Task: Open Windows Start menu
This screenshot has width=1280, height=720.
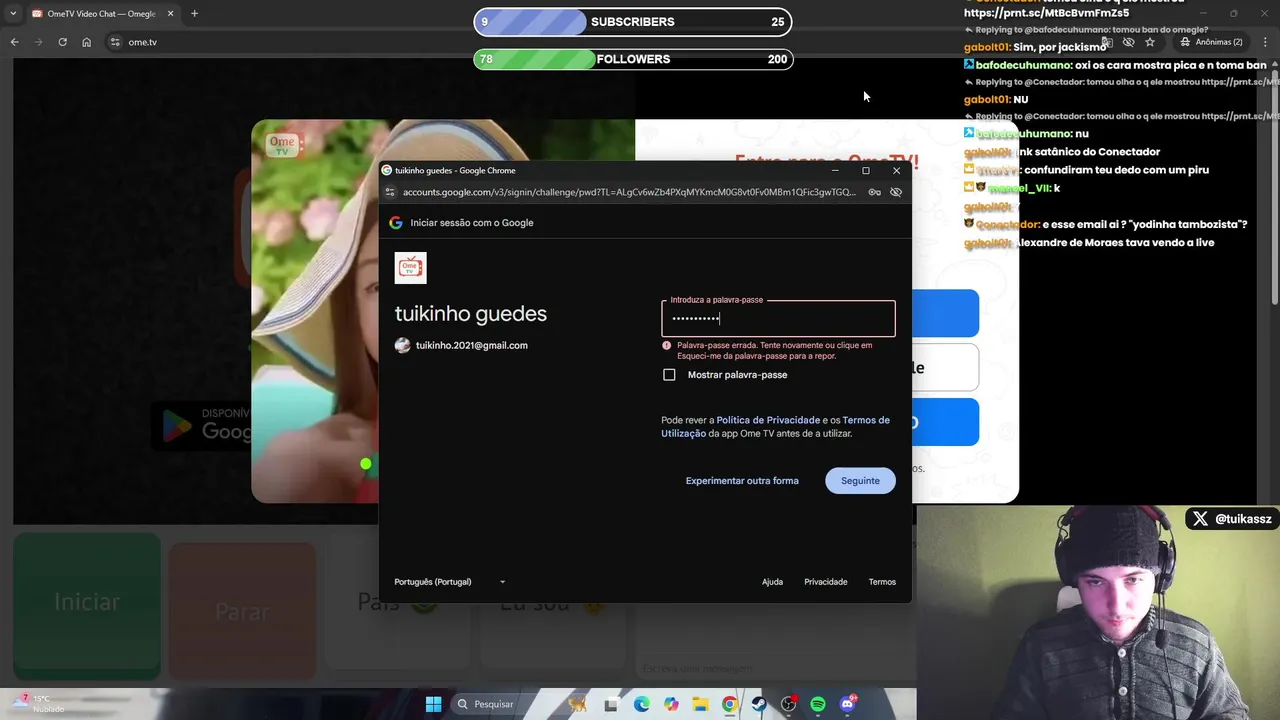Action: 433,704
